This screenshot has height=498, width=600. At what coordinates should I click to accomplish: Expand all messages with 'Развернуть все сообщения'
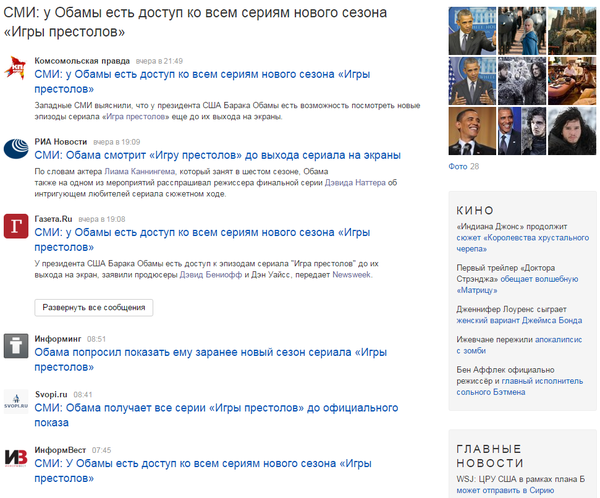(94, 306)
